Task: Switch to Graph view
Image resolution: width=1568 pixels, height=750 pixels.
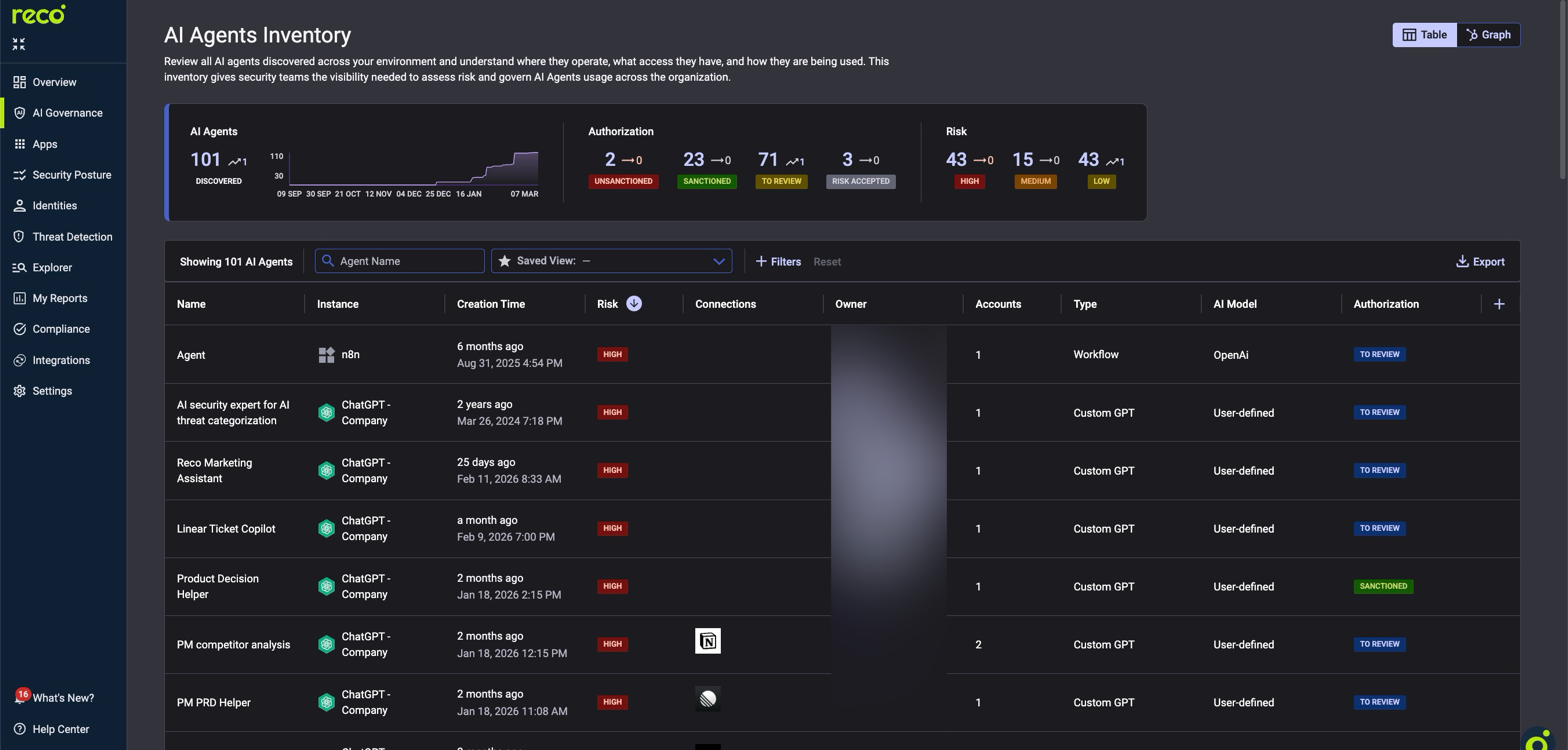Action: pos(1488,35)
